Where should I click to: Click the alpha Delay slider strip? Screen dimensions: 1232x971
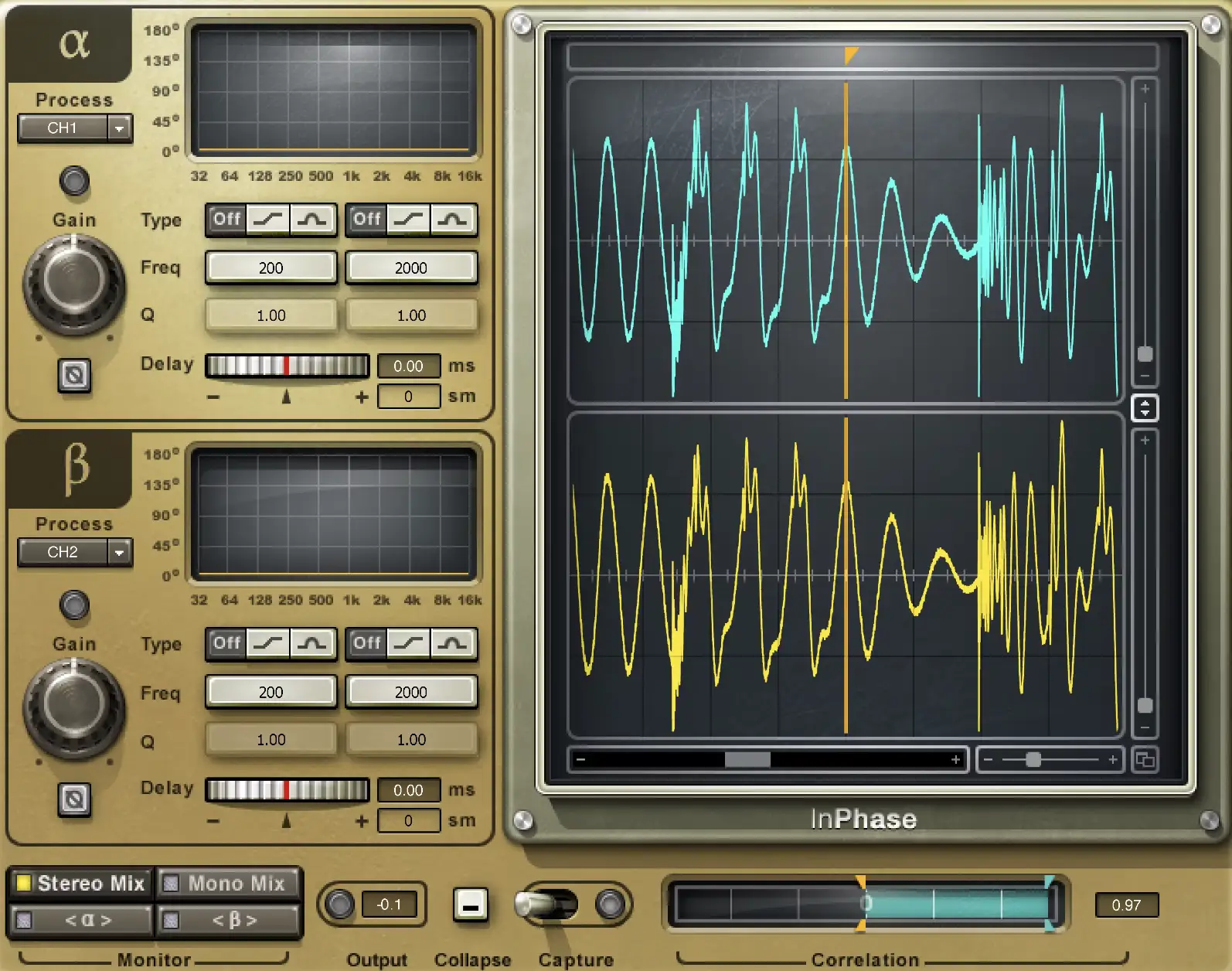(x=287, y=366)
